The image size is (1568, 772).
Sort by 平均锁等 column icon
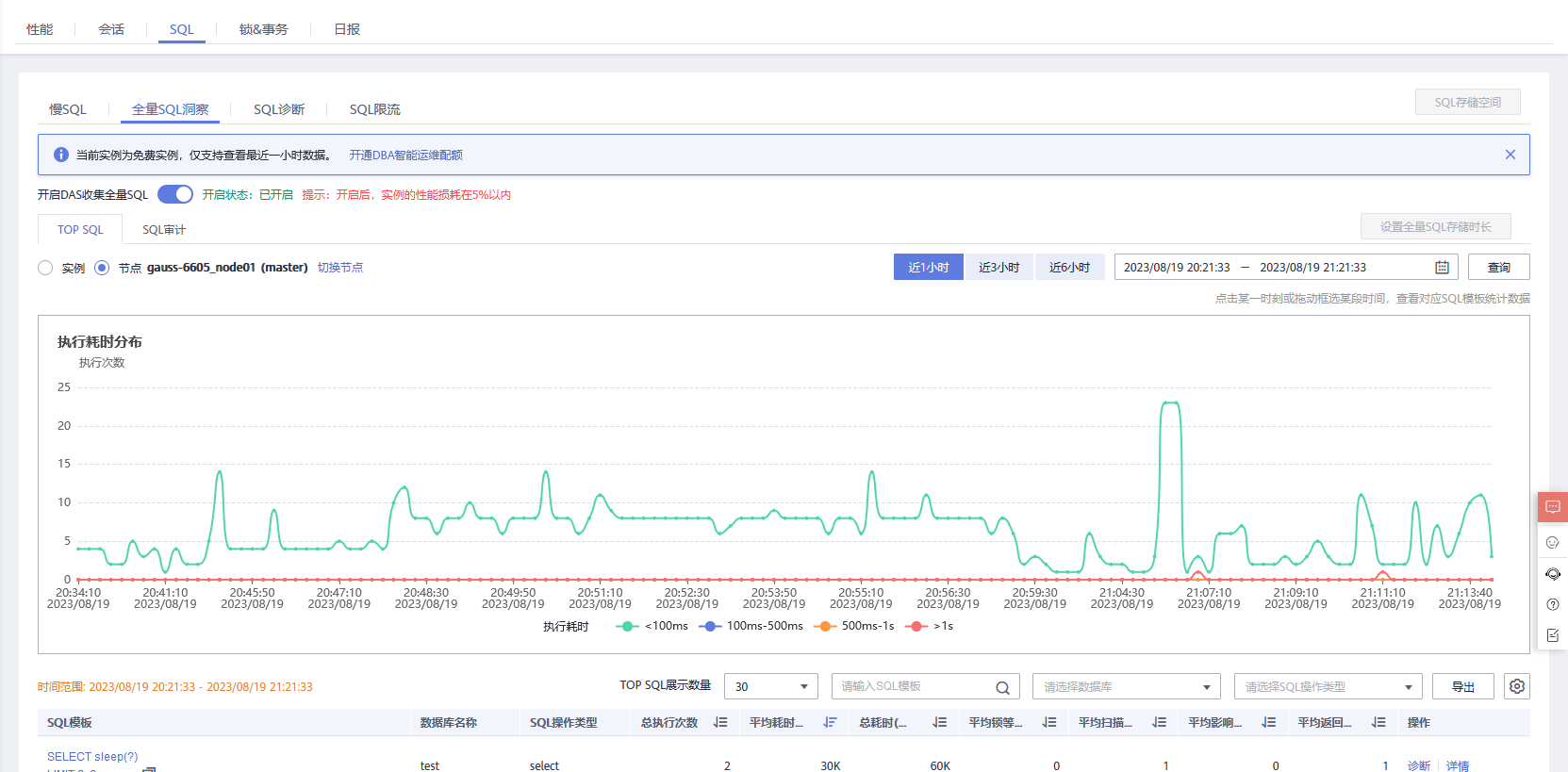[x=1048, y=722]
